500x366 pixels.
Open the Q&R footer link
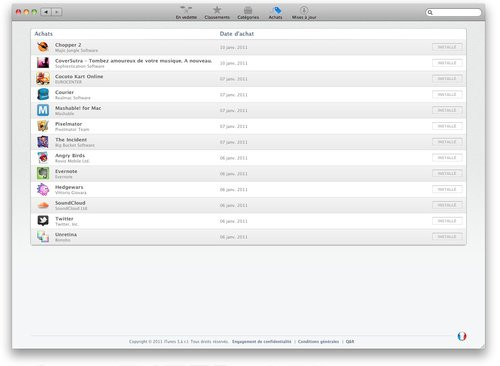point(350,341)
